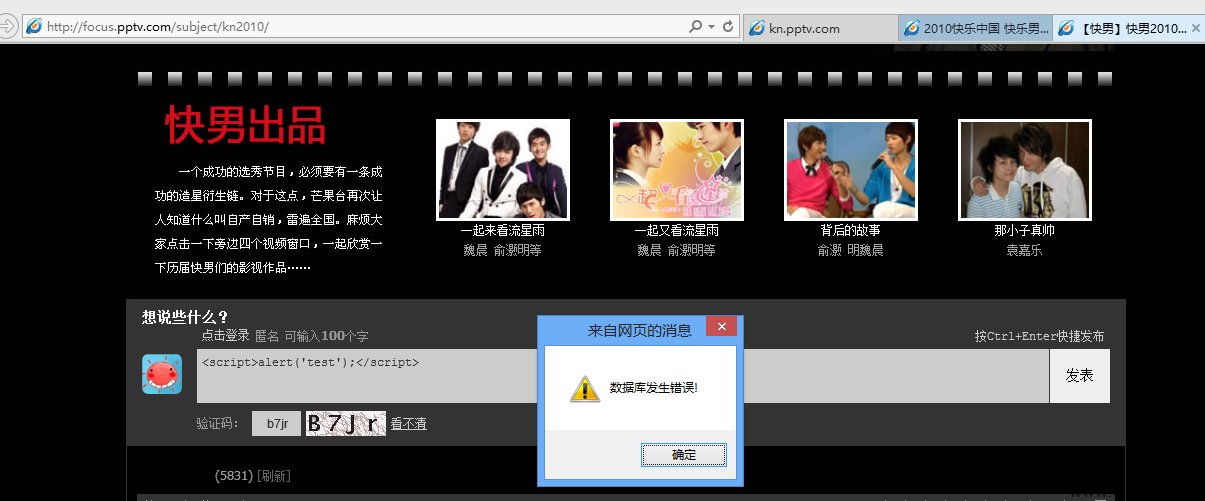Click the (5831) comment count
1205x501 pixels.
pyautogui.click(x=233, y=476)
